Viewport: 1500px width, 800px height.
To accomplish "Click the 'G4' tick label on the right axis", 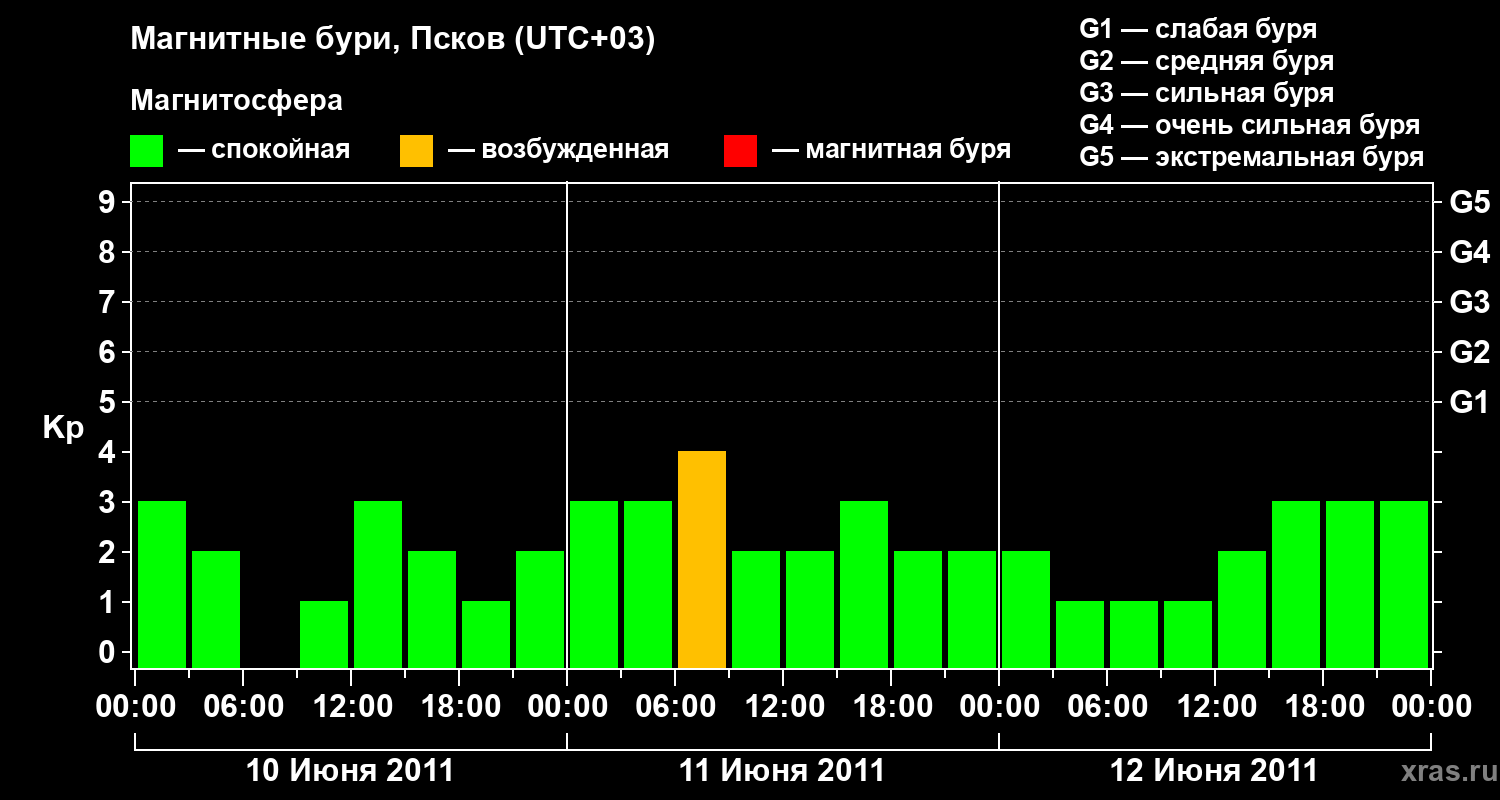I will coord(1469,252).
